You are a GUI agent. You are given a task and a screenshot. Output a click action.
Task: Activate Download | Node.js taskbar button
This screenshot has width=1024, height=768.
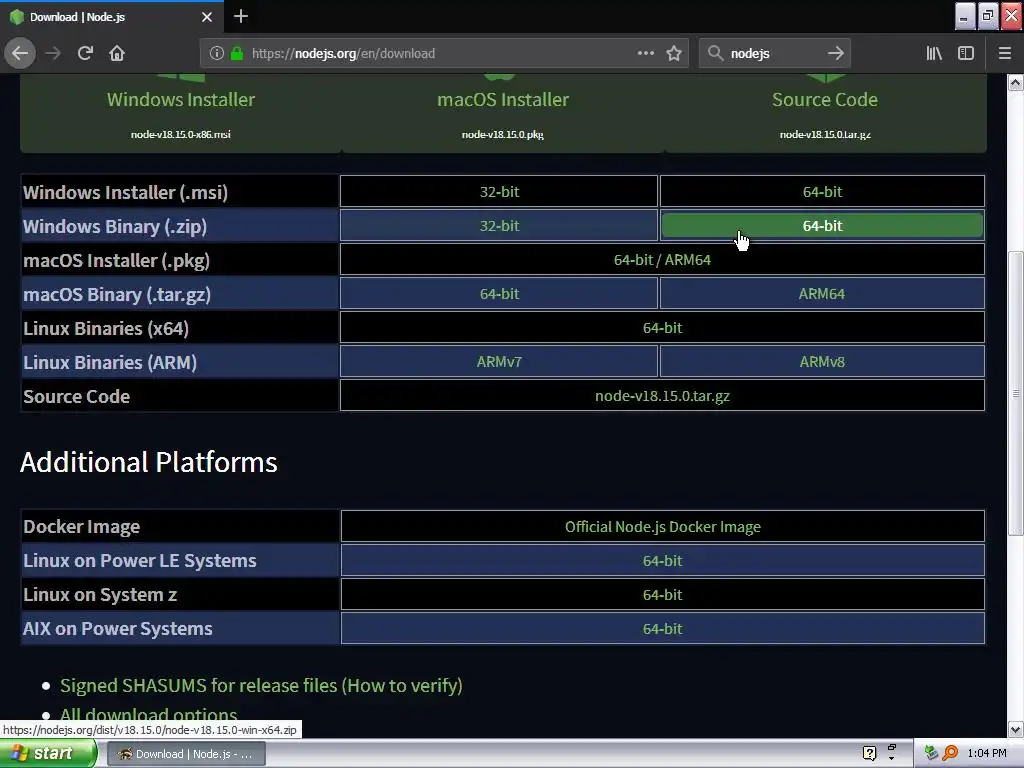click(x=186, y=754)
